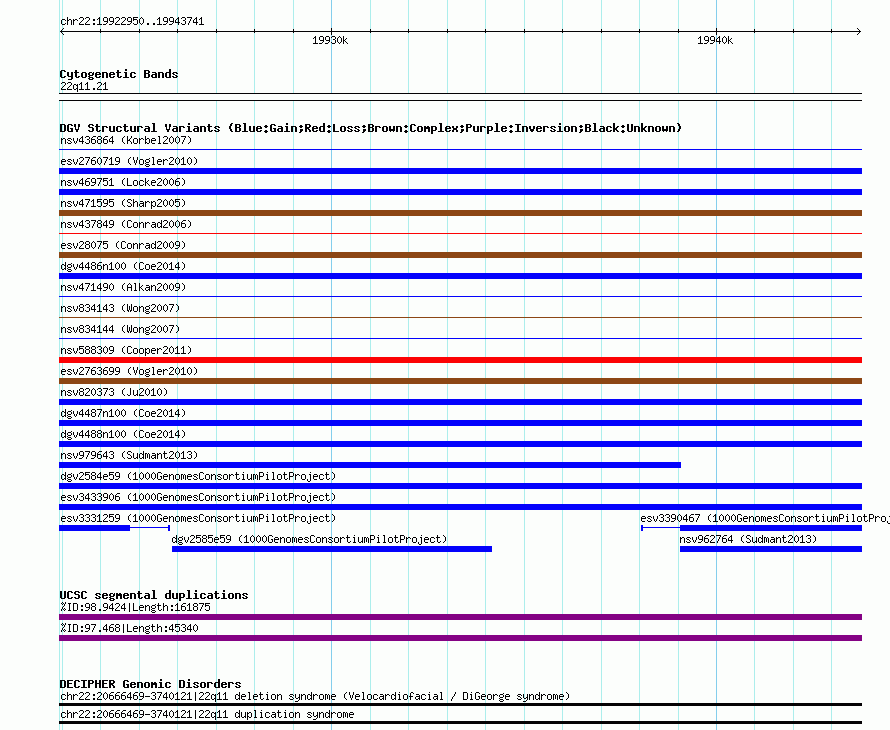This screenshot has height=730, width=890.
Task: Select variant nsv471595 (Sharp2005) label
Action: pyautogui.click(x=123, y=203)
